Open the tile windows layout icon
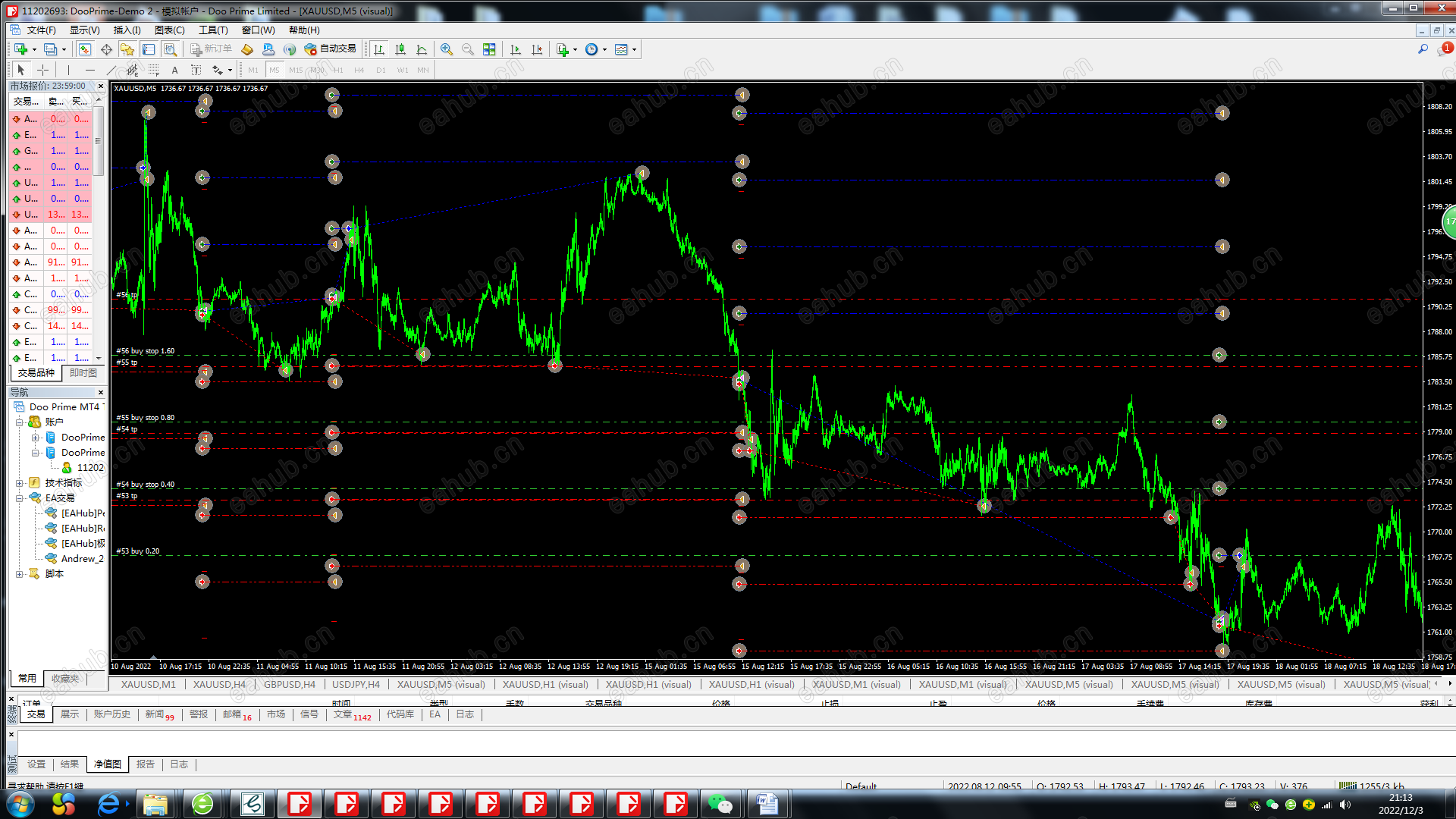1456x819 pixels. click(489, 49)
